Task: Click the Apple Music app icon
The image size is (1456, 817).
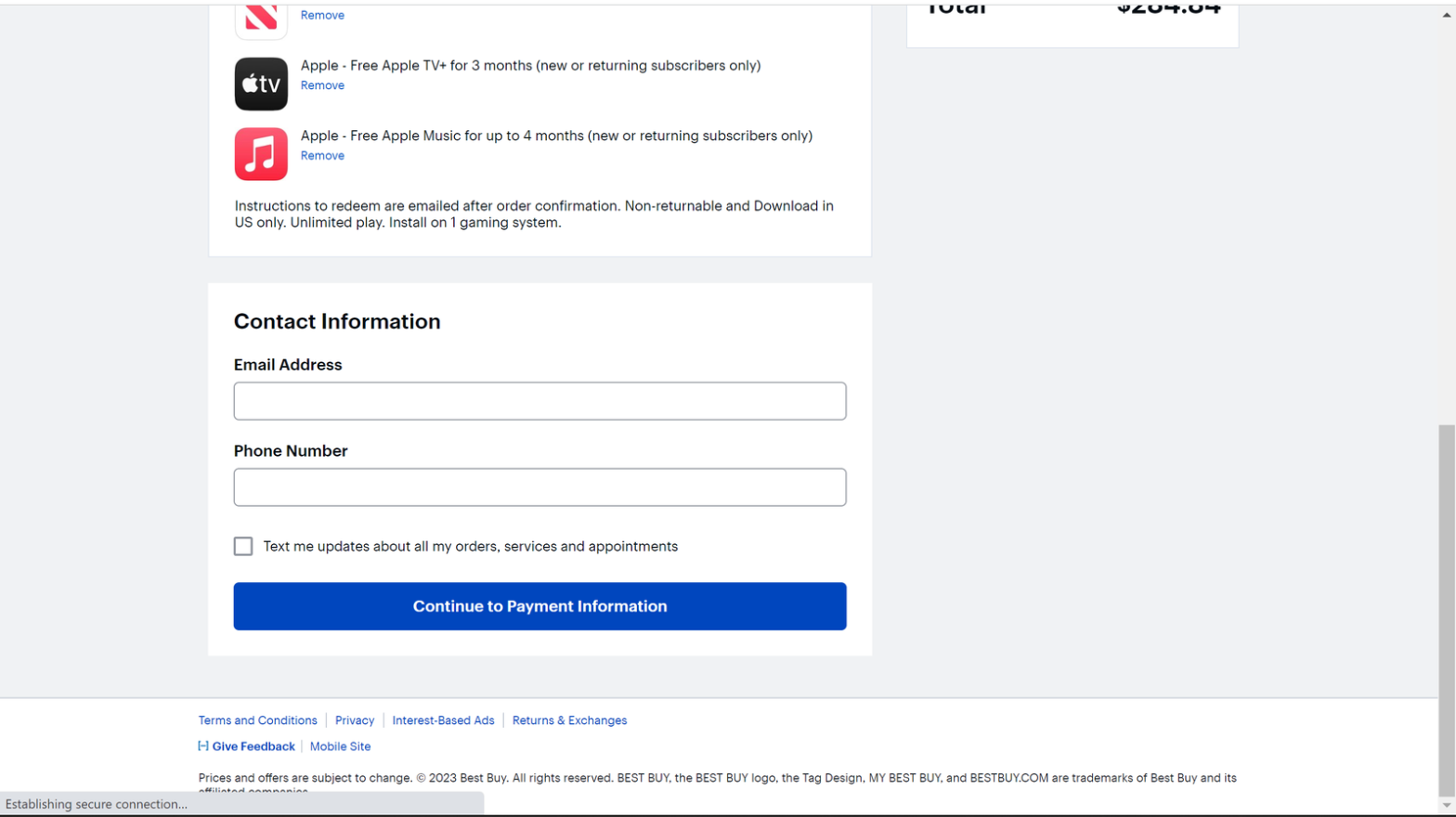Action: [x=261, y=154]
